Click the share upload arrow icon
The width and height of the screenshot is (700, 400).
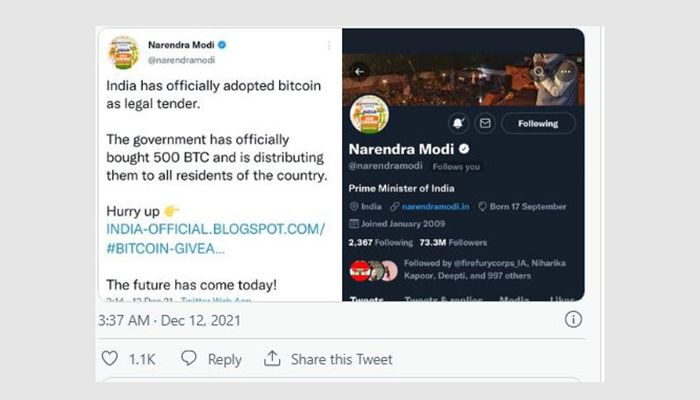272,358
